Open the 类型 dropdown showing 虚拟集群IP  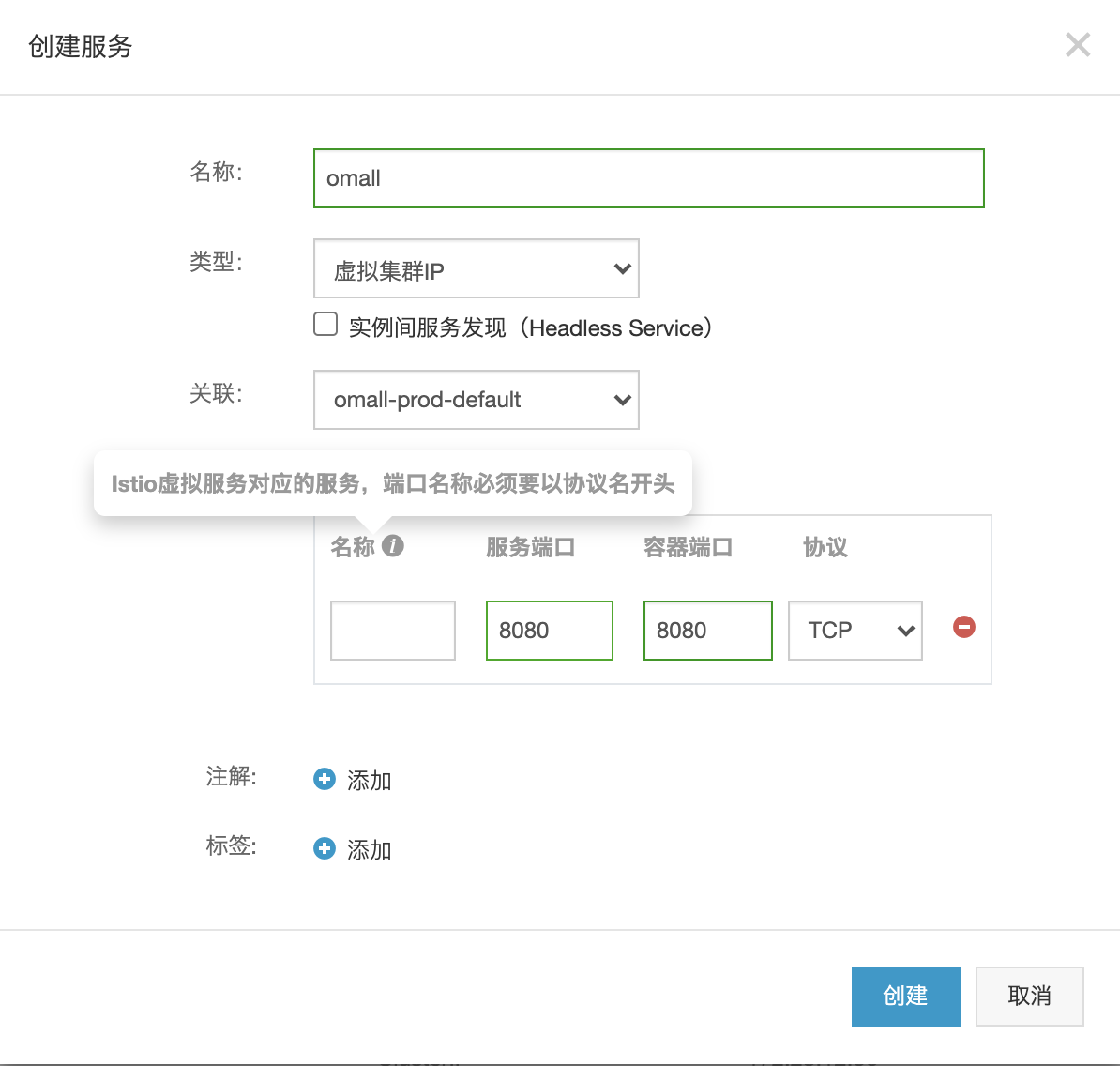point(476,269)
